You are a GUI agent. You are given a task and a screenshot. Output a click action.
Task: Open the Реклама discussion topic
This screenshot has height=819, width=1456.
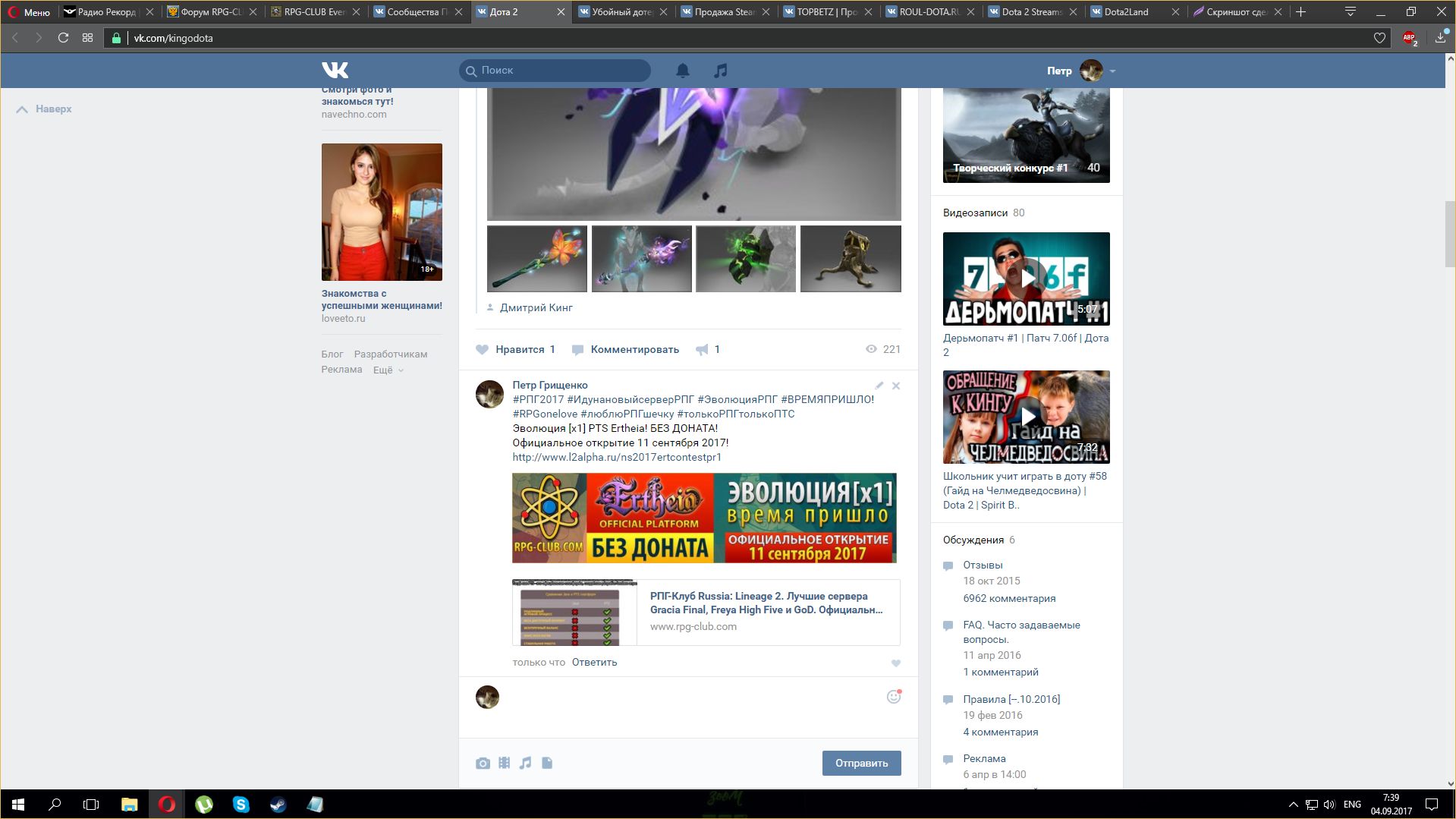click(x=984, y=758)
